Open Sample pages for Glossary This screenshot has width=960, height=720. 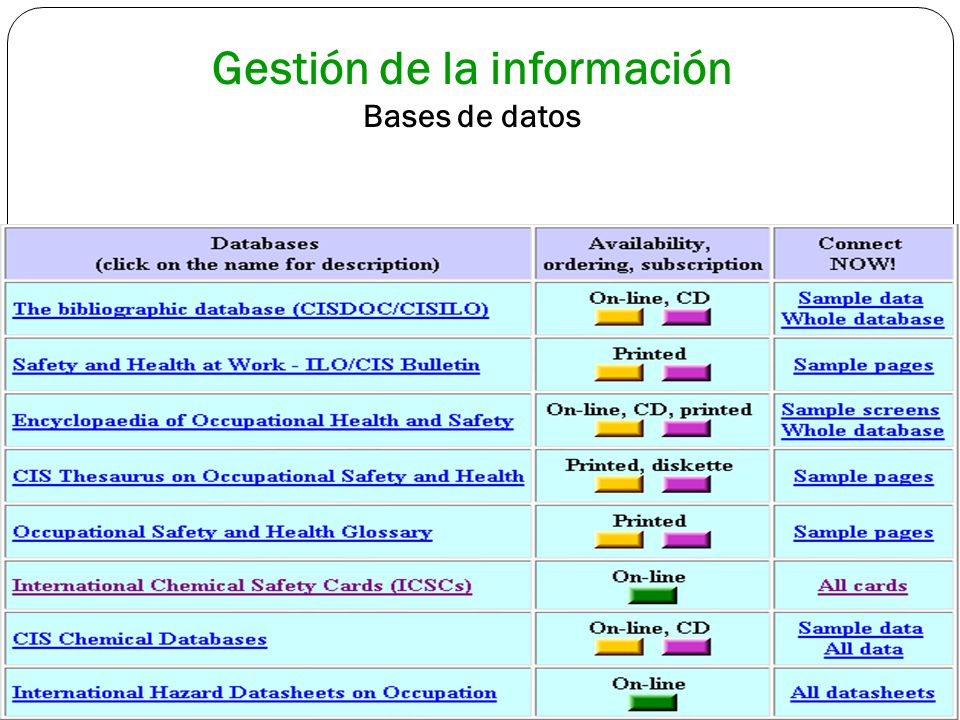click(863, 532)
